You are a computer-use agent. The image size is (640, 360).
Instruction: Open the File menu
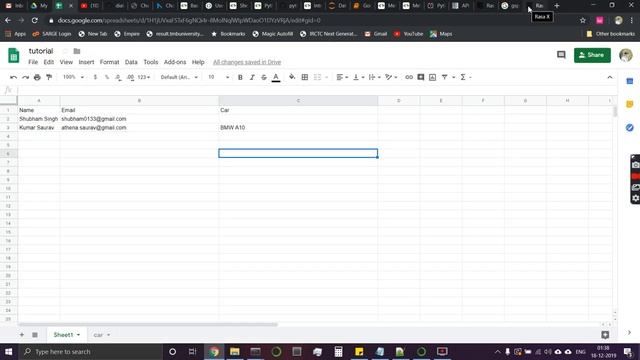click(33, 62)
